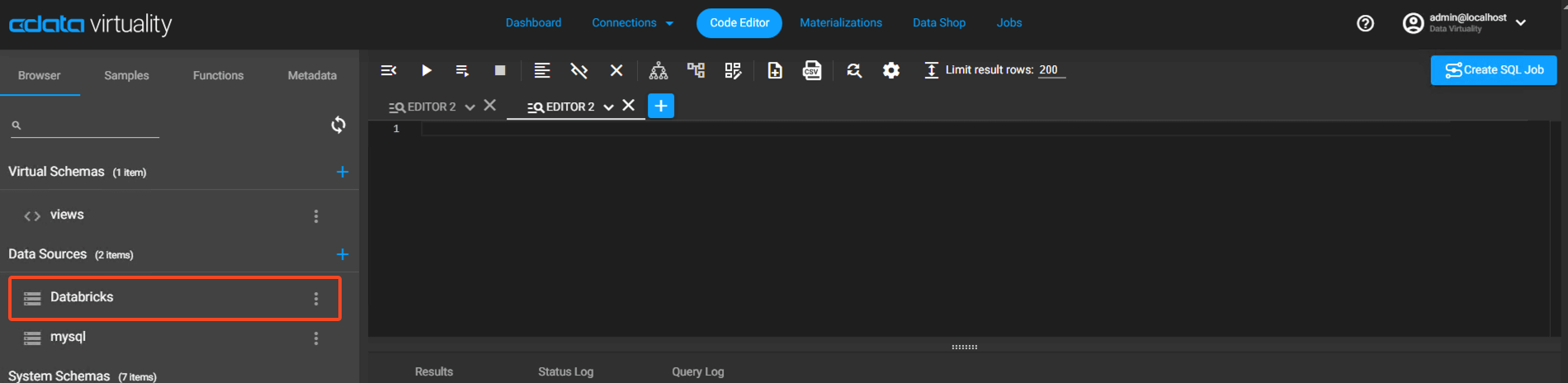Close the dimmed inactive EDITOR 2 tab
This screenshot has height=383, width=1568.
[490, 105]
